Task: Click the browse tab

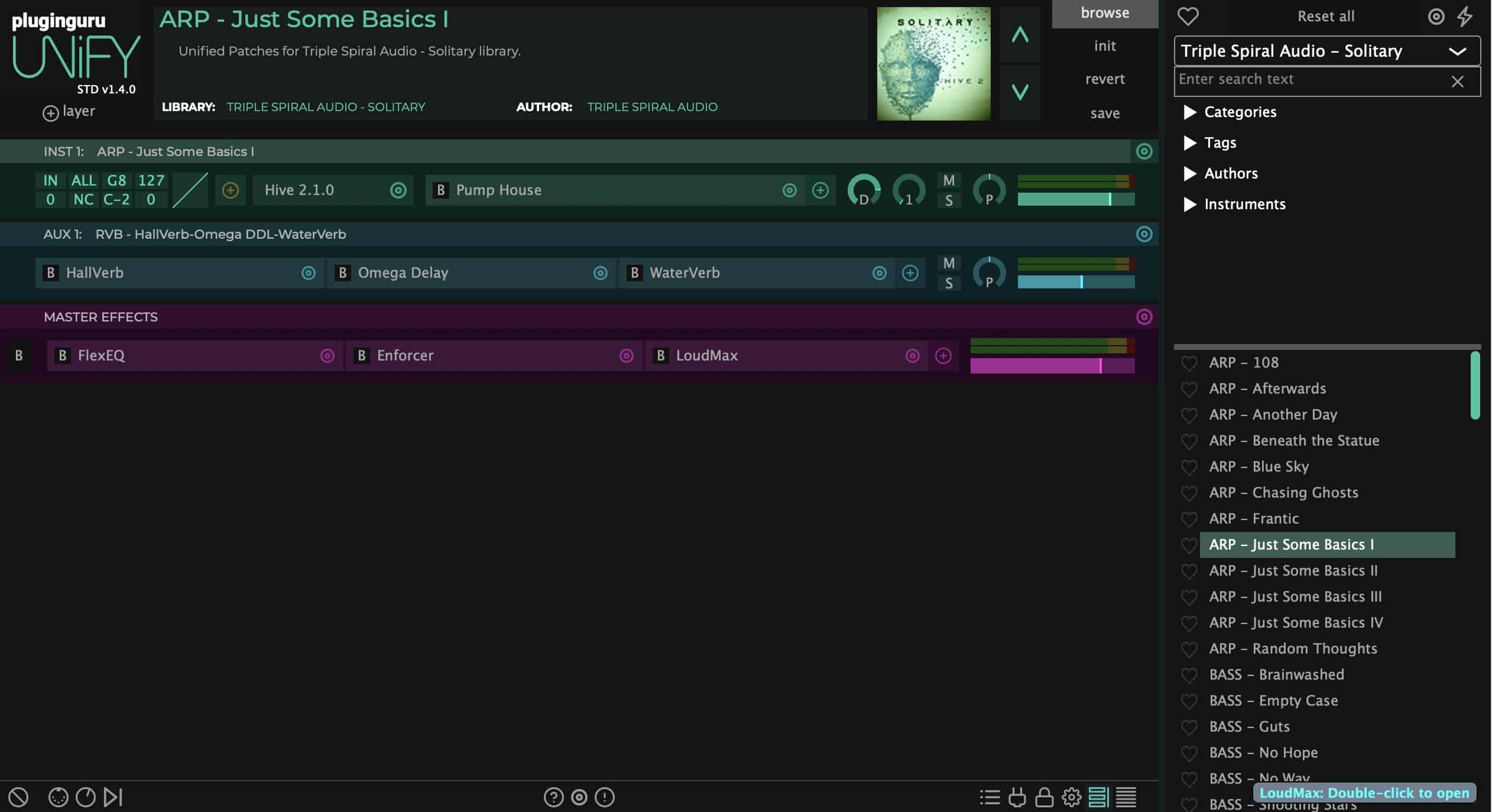Action: pyautogui.click(x=1105, y=13)
